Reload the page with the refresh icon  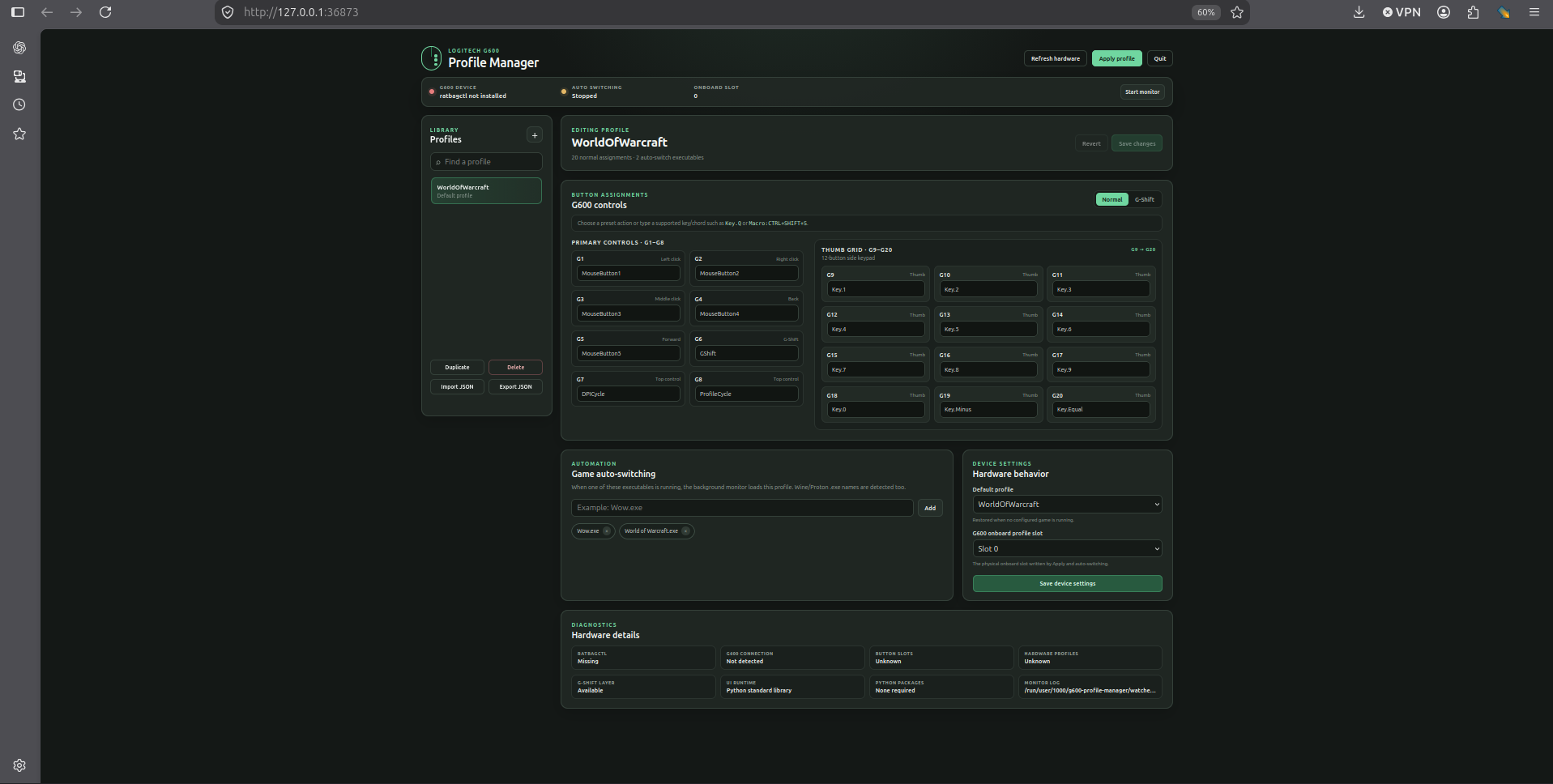pos(105,12)
